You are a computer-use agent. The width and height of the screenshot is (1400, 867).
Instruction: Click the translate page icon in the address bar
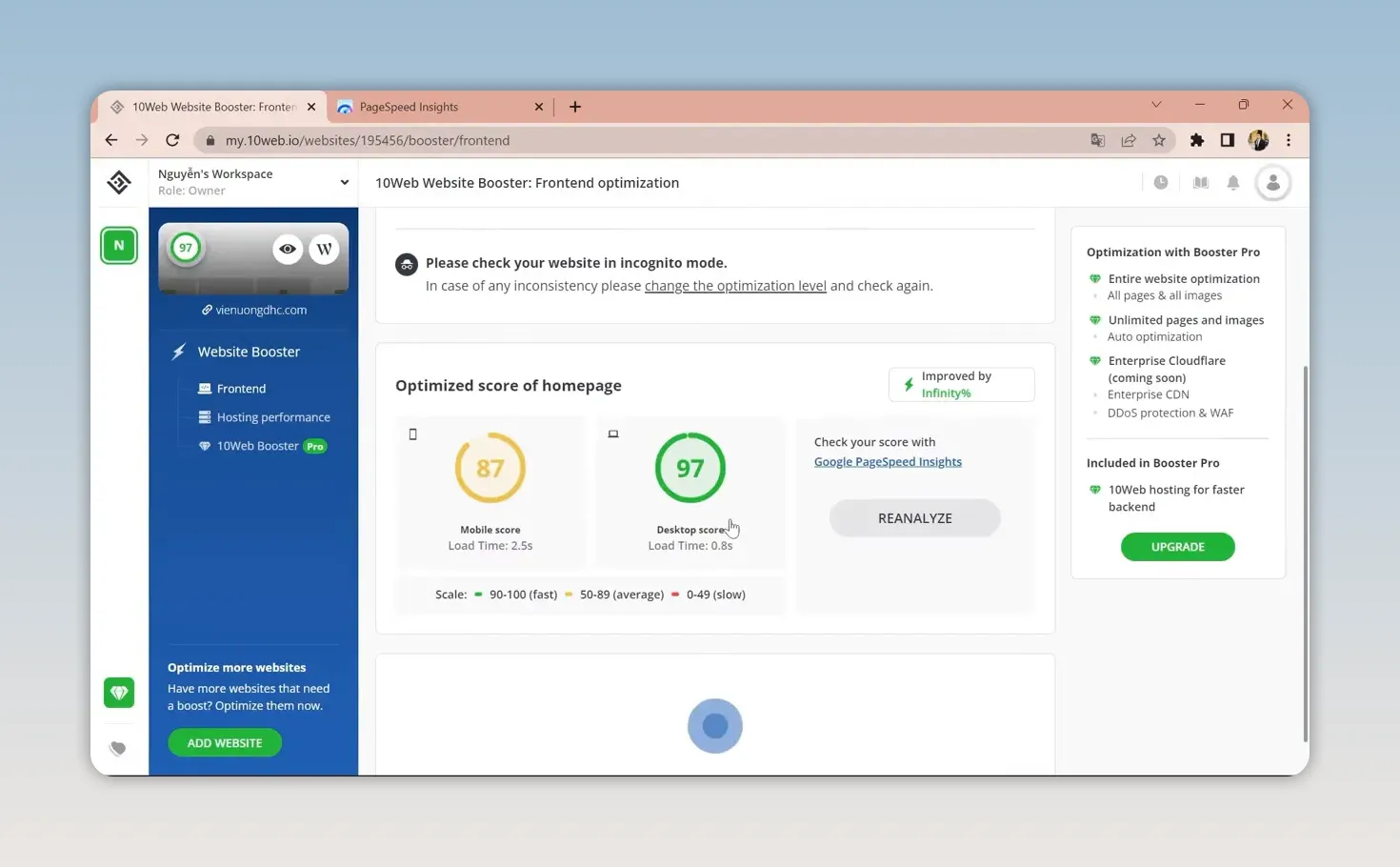(x=1098, y=140)
